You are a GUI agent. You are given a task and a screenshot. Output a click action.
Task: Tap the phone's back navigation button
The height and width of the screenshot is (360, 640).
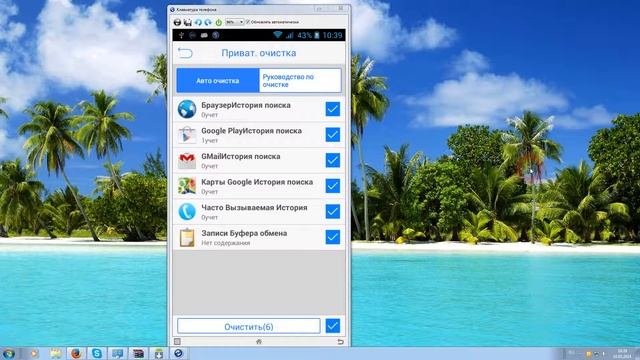(340, 342)
